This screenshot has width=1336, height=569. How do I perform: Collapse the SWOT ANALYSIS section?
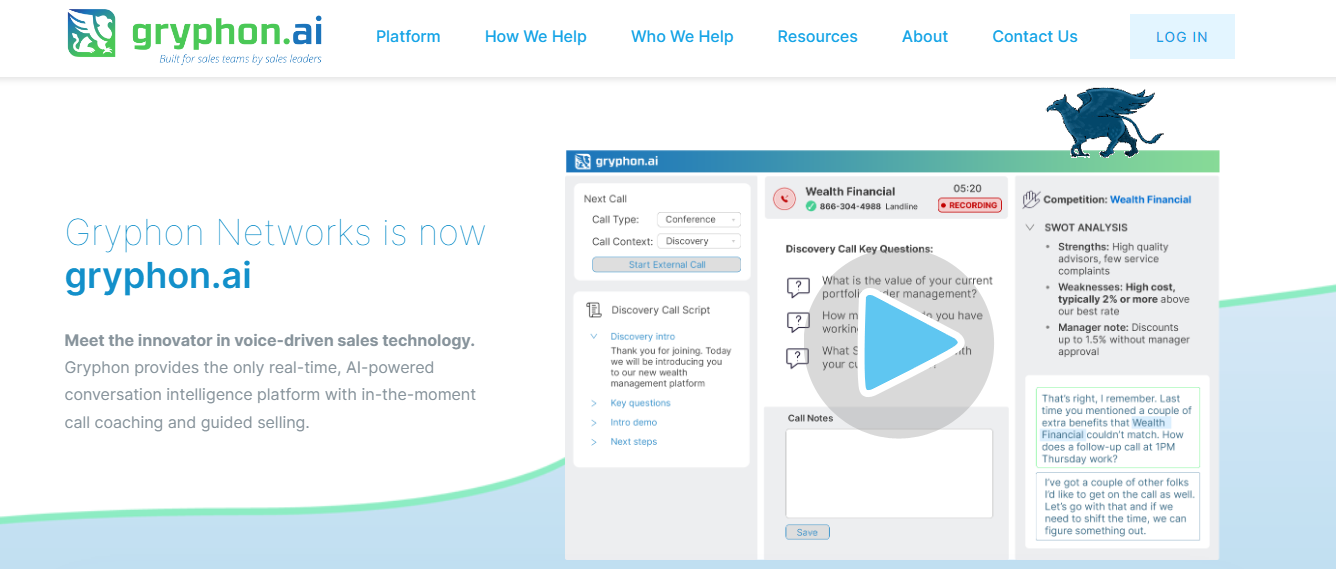click(x=1030, y=227)
